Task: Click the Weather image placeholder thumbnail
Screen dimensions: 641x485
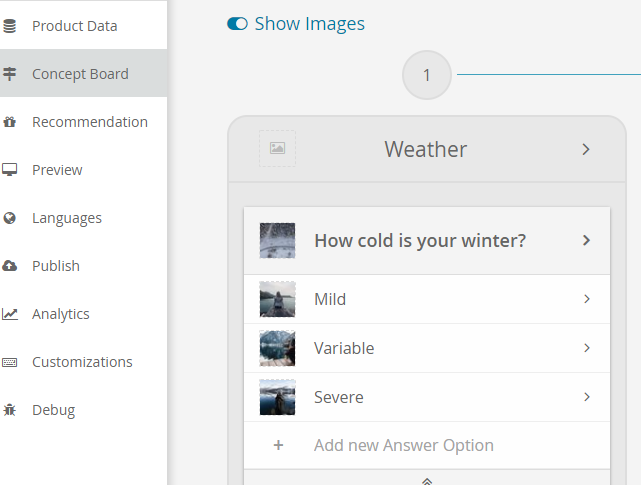Action: pyautogui.click(x=277, y=149)
